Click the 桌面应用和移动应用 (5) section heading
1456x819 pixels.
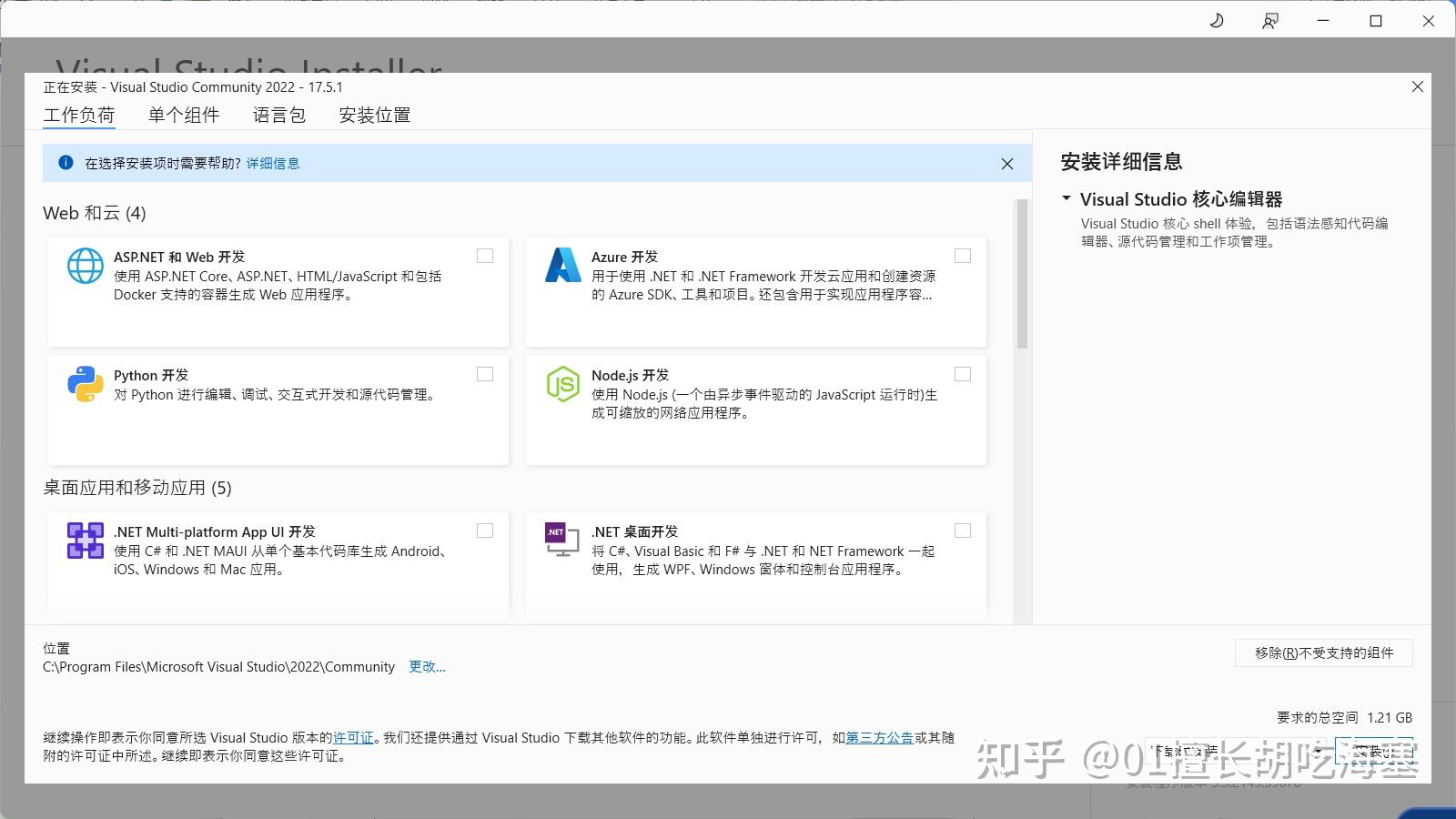(x=137, y=488)
